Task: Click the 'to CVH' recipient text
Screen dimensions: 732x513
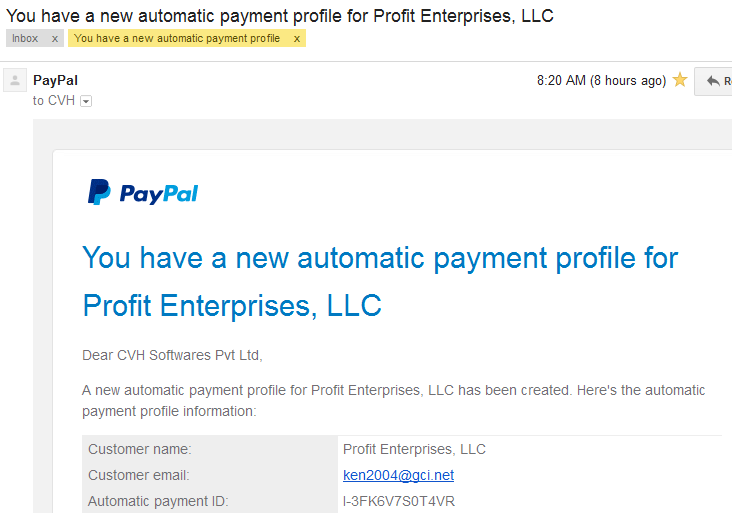Action: [x=54, y=100]
